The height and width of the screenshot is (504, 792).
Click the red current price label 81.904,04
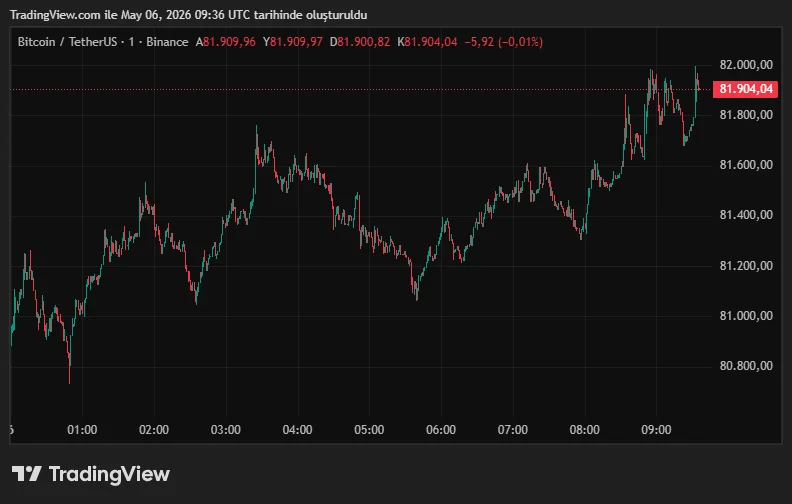click(x=746, y=89)
